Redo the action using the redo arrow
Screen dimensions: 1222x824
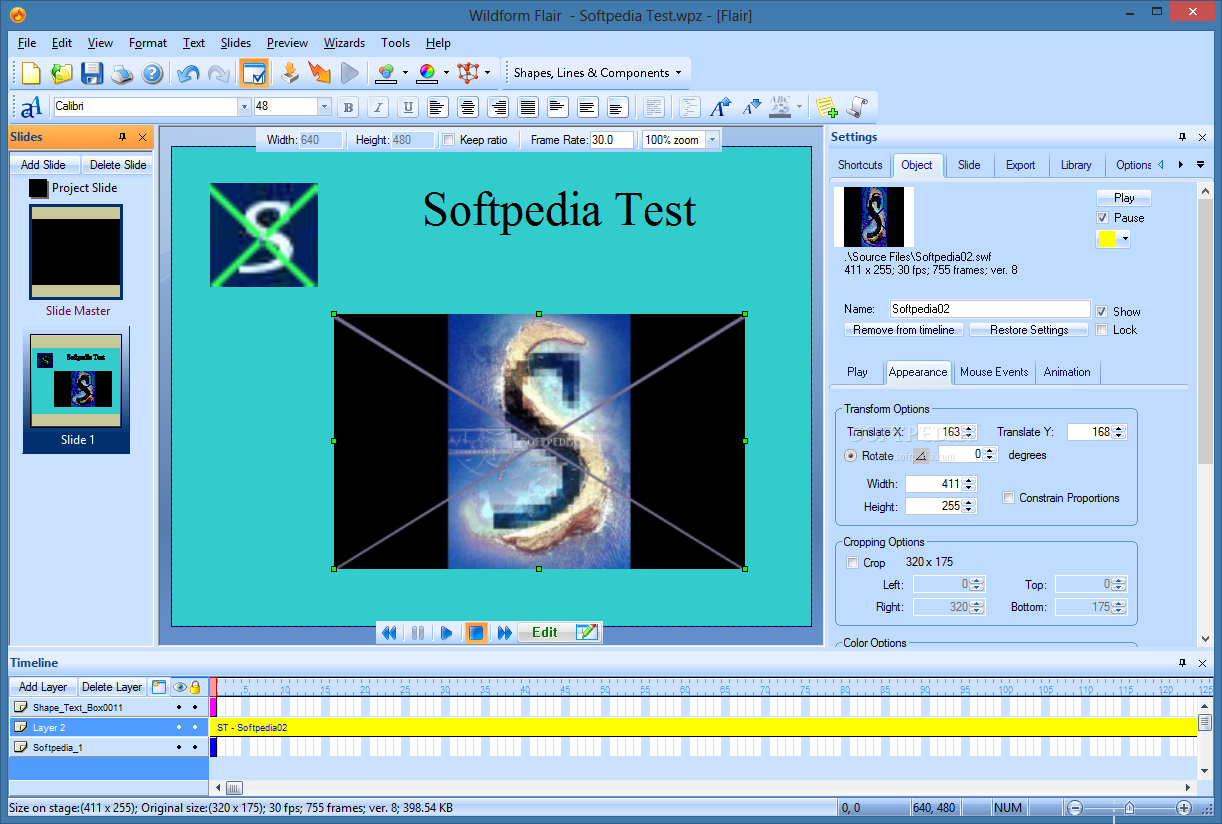pyautogui.click(x=218, y=73)
